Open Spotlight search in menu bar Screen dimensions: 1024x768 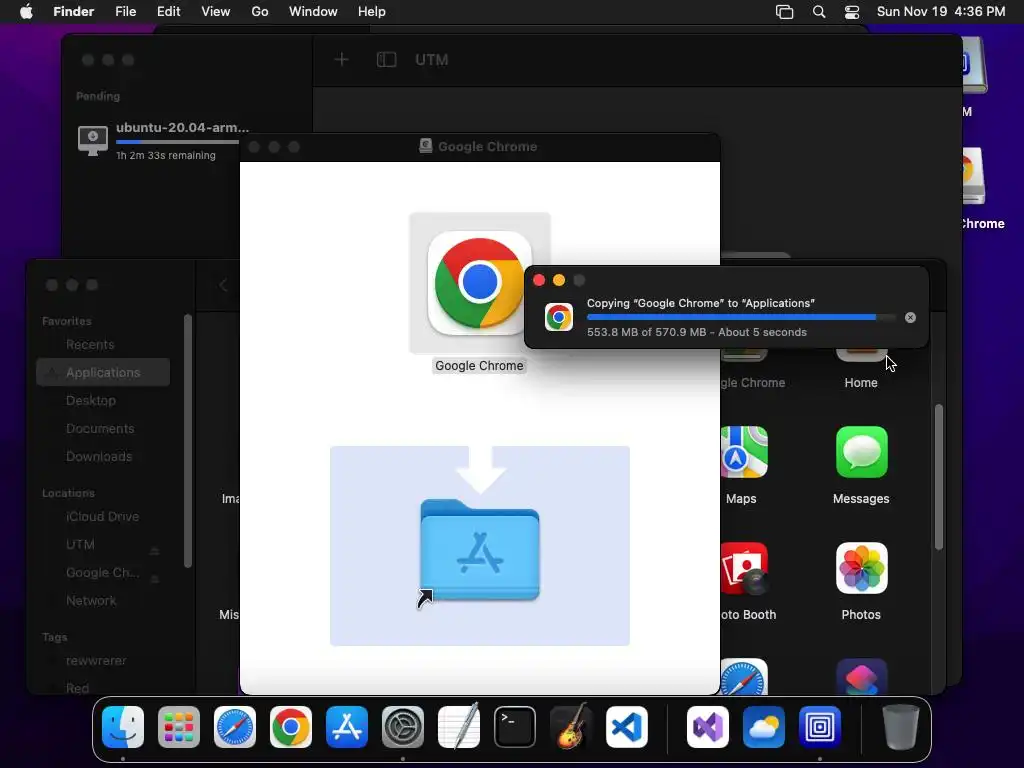point(819,12)
